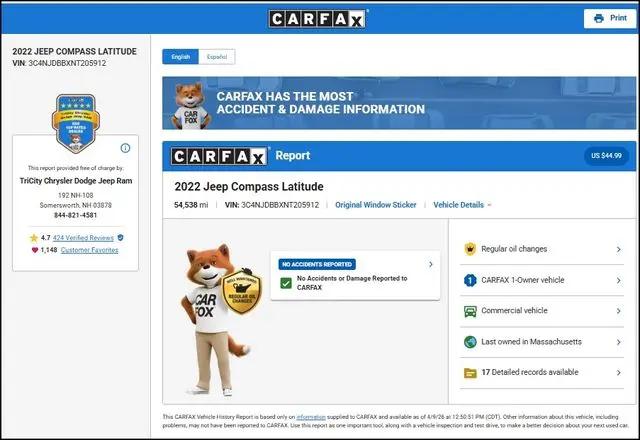Click the Somersworth, NH 03878 address line
The height and width of the screenshot is (440, 640).
point(76,205)
